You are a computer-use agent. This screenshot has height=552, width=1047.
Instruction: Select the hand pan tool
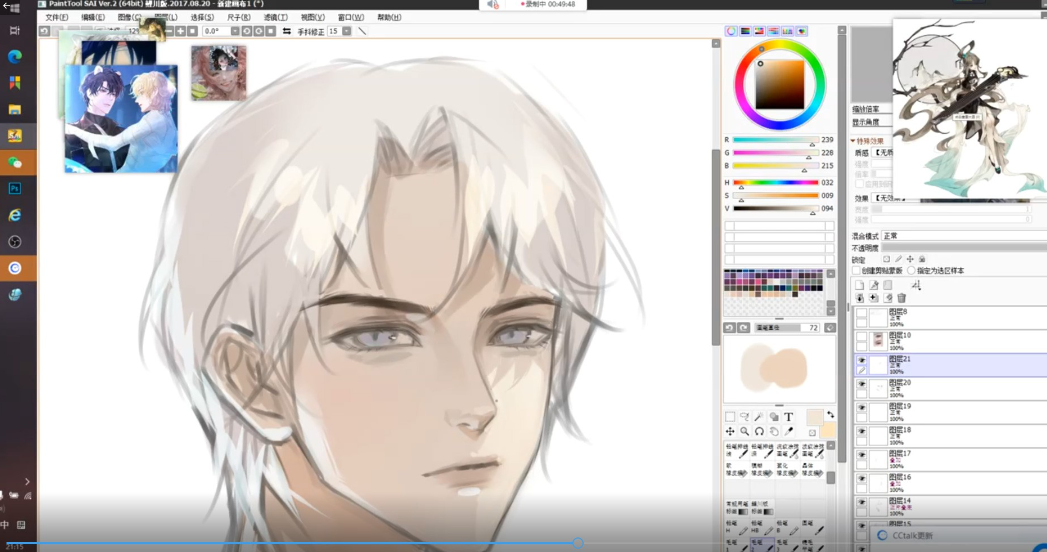tap(774, 432)
